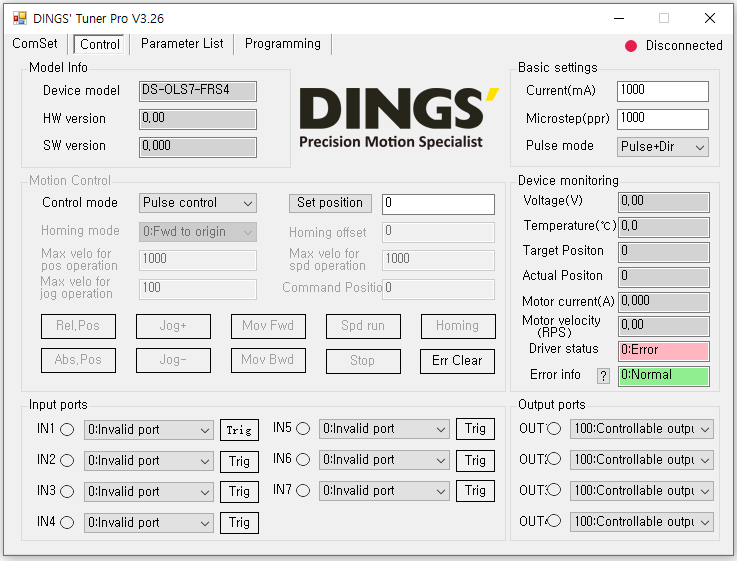Click the Error info question mark help button
Image resolution: width=737 pixels, height=561 pixels.
click(603, 375)
